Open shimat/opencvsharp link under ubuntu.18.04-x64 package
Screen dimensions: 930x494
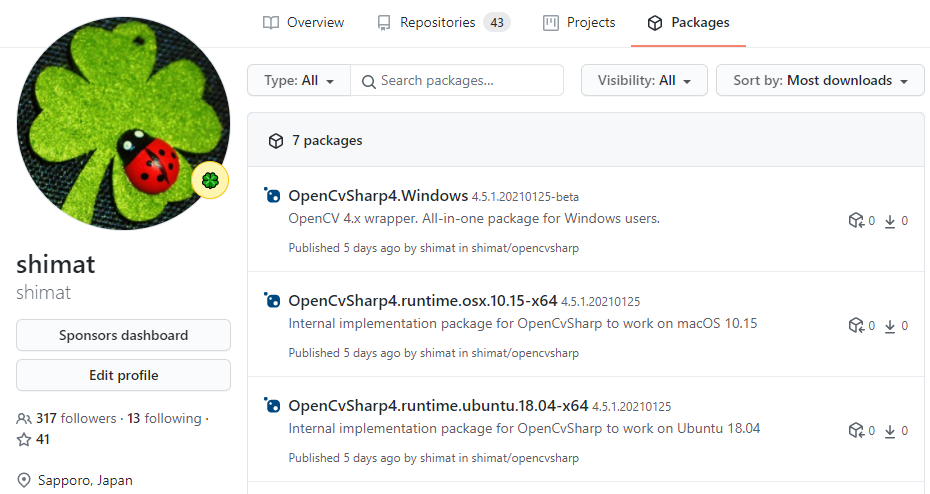point(525,458)
